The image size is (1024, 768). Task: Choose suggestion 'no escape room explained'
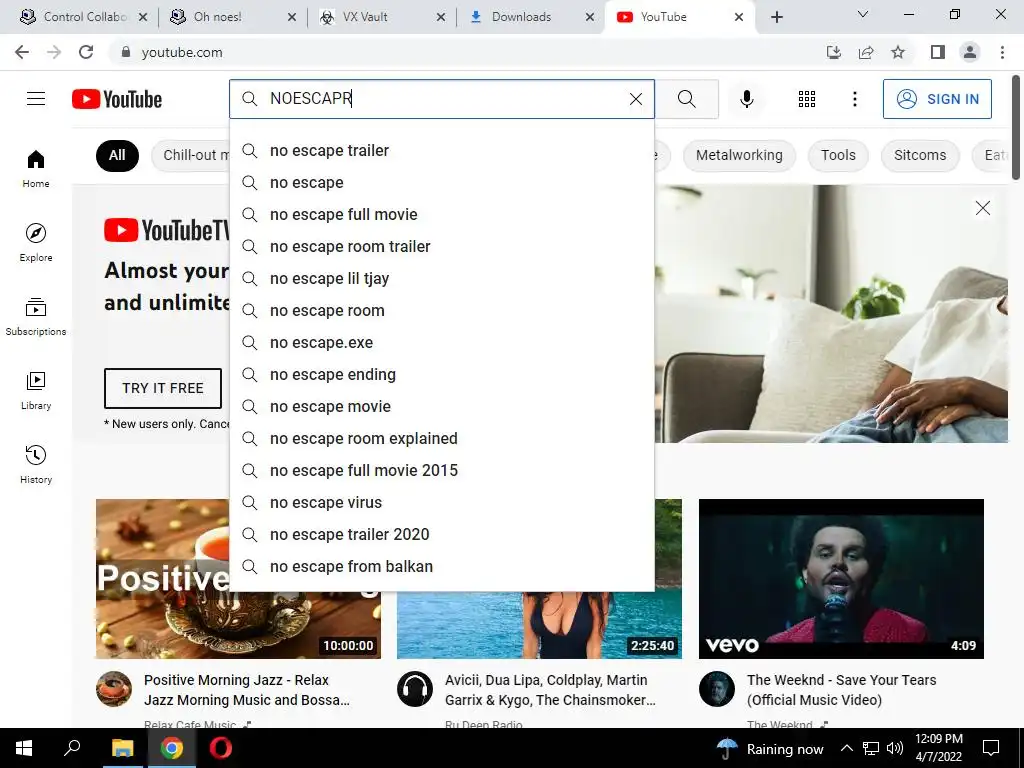(441, 439)
